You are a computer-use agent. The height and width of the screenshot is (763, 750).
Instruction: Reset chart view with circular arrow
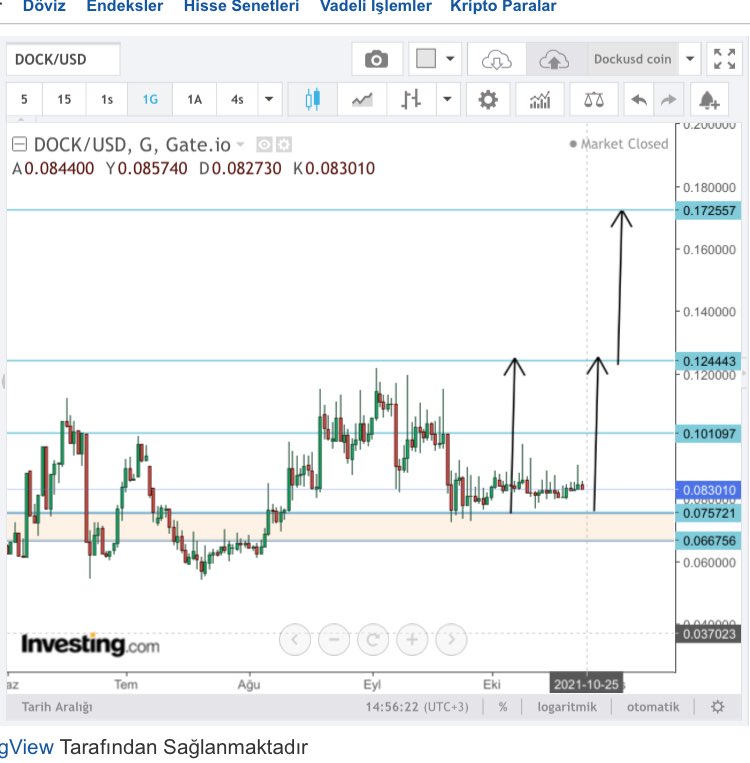(373, 639)
